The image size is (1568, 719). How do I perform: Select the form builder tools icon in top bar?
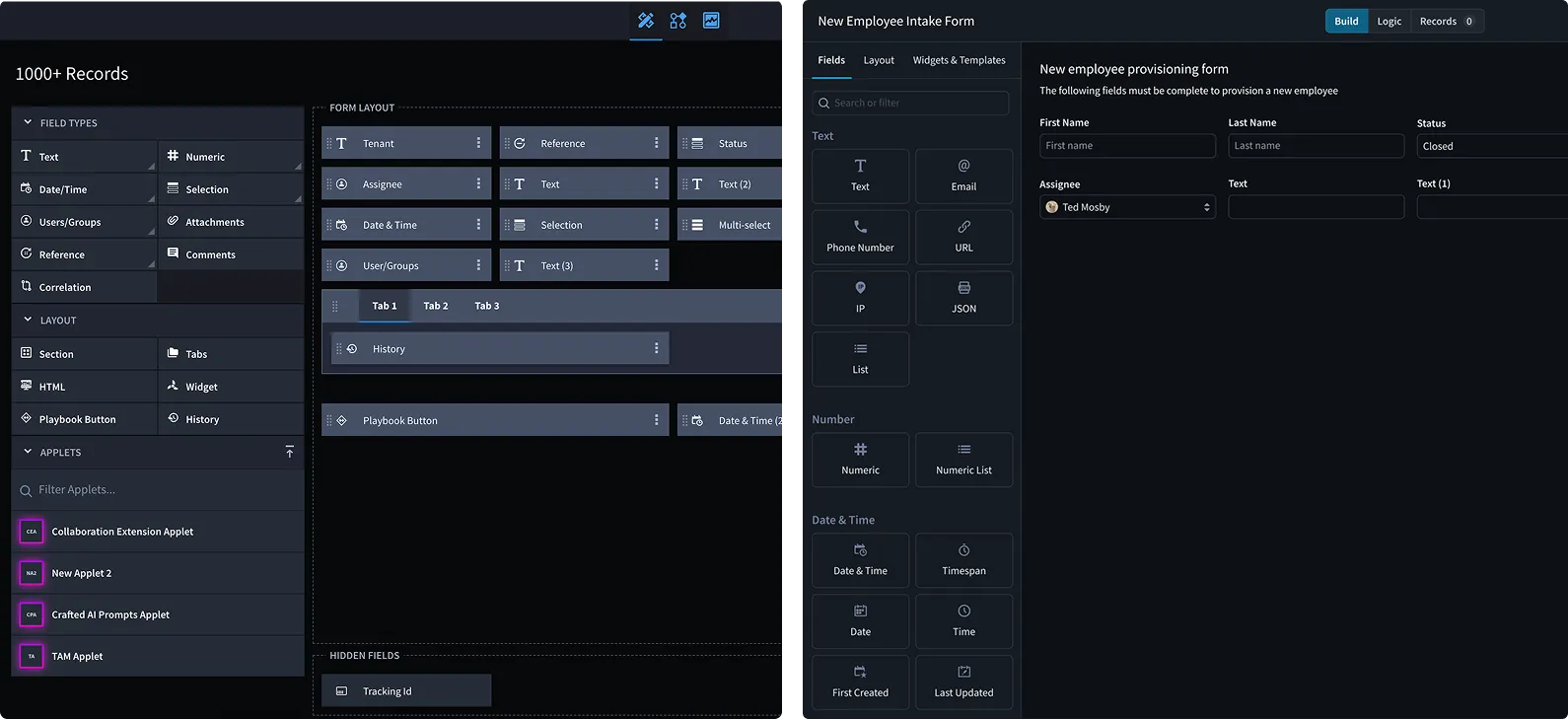(x=646, y=21)
